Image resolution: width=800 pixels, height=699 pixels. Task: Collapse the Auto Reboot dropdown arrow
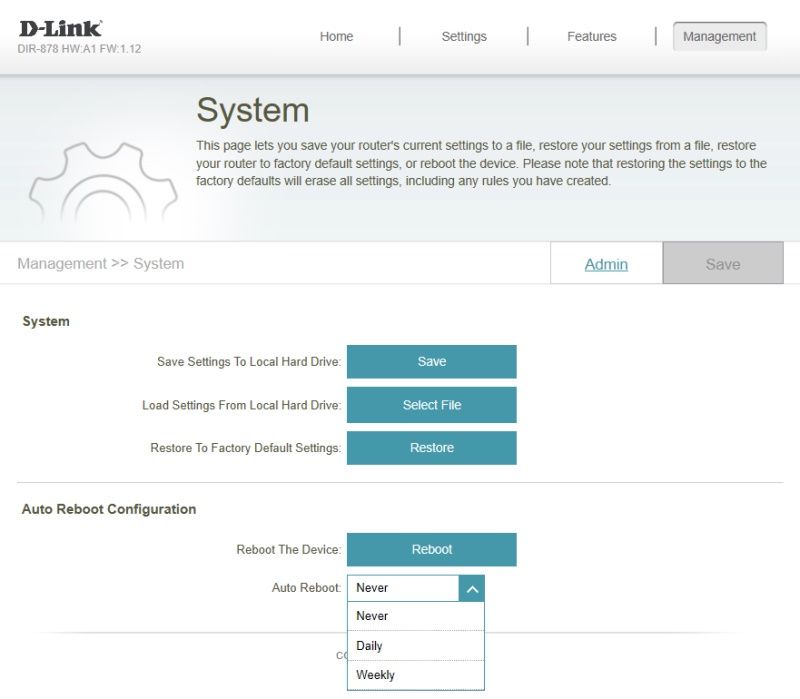coord(472,588)
